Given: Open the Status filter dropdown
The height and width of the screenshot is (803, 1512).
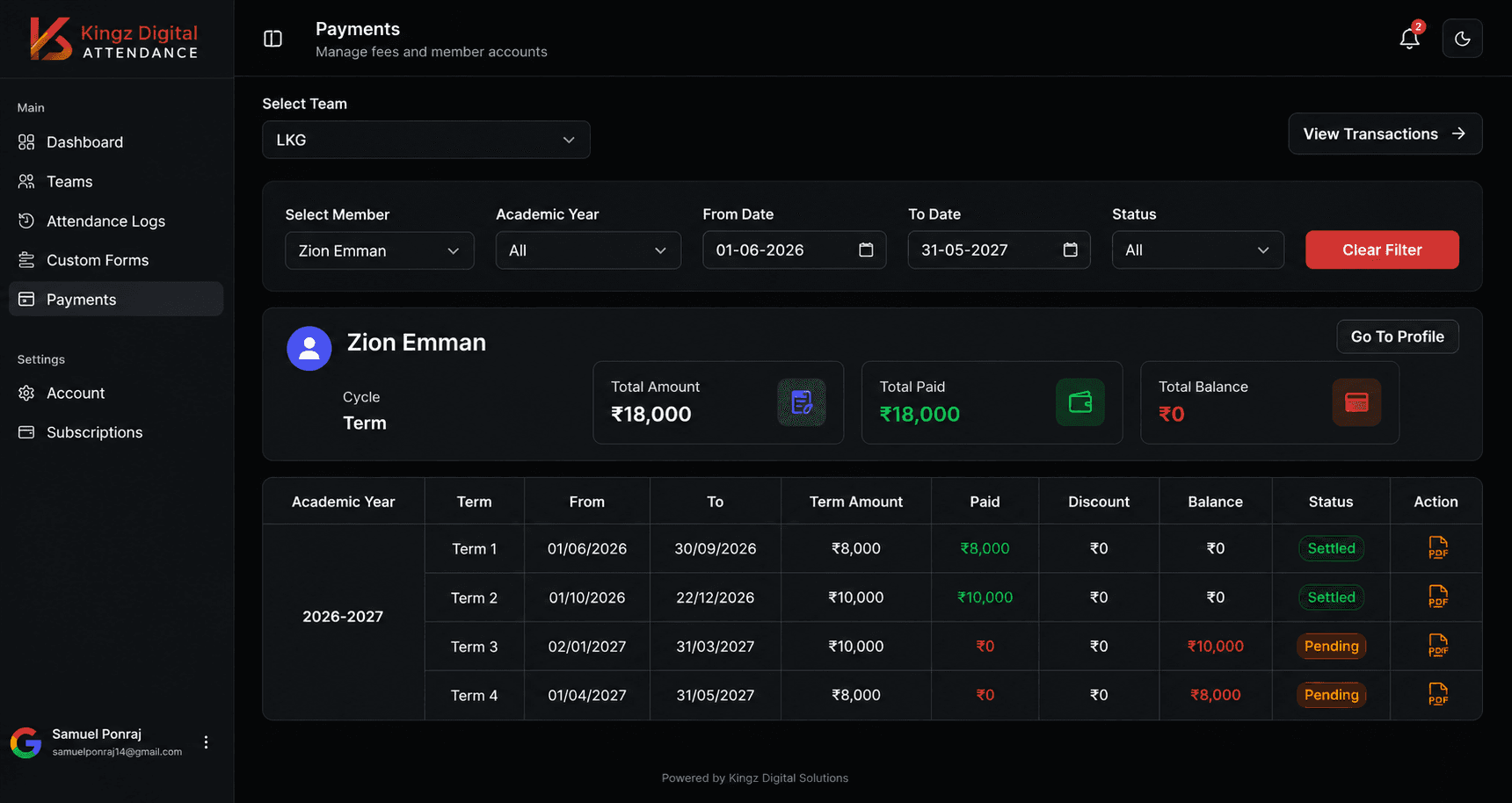Looking at the screenshot, I should click(1198, 250).
